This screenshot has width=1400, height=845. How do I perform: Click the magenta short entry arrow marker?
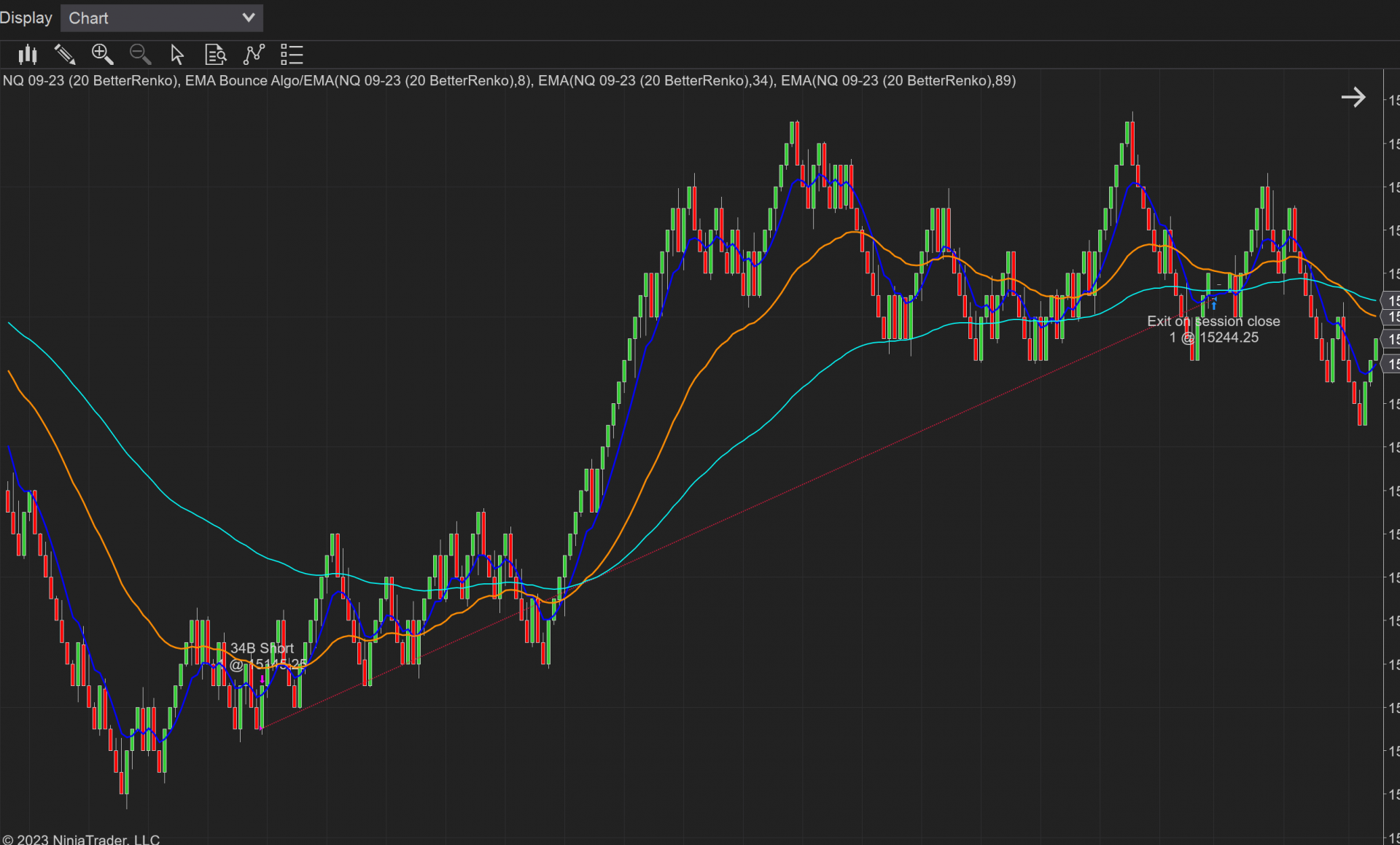point(262,679)
